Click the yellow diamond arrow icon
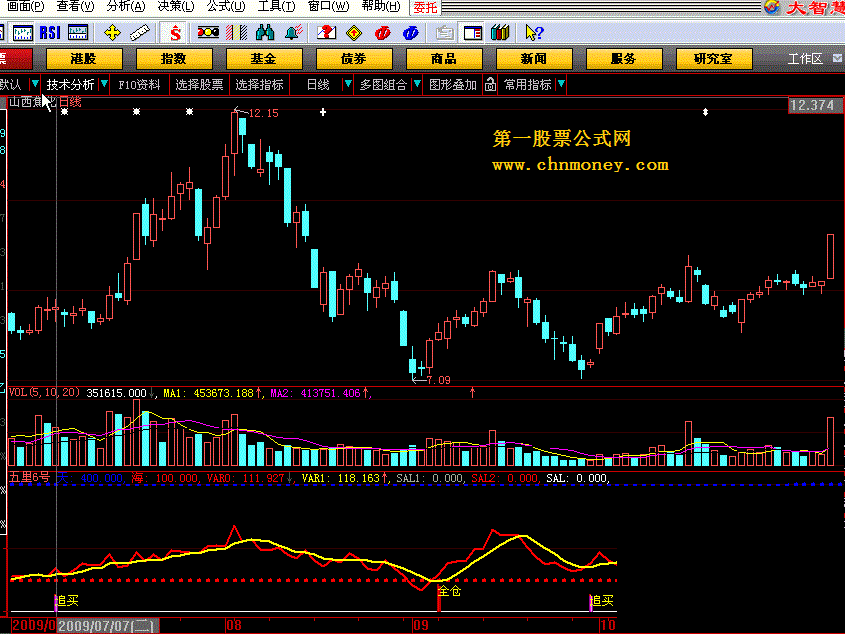Screen dimensions: 845x634 tap(354, 33)
